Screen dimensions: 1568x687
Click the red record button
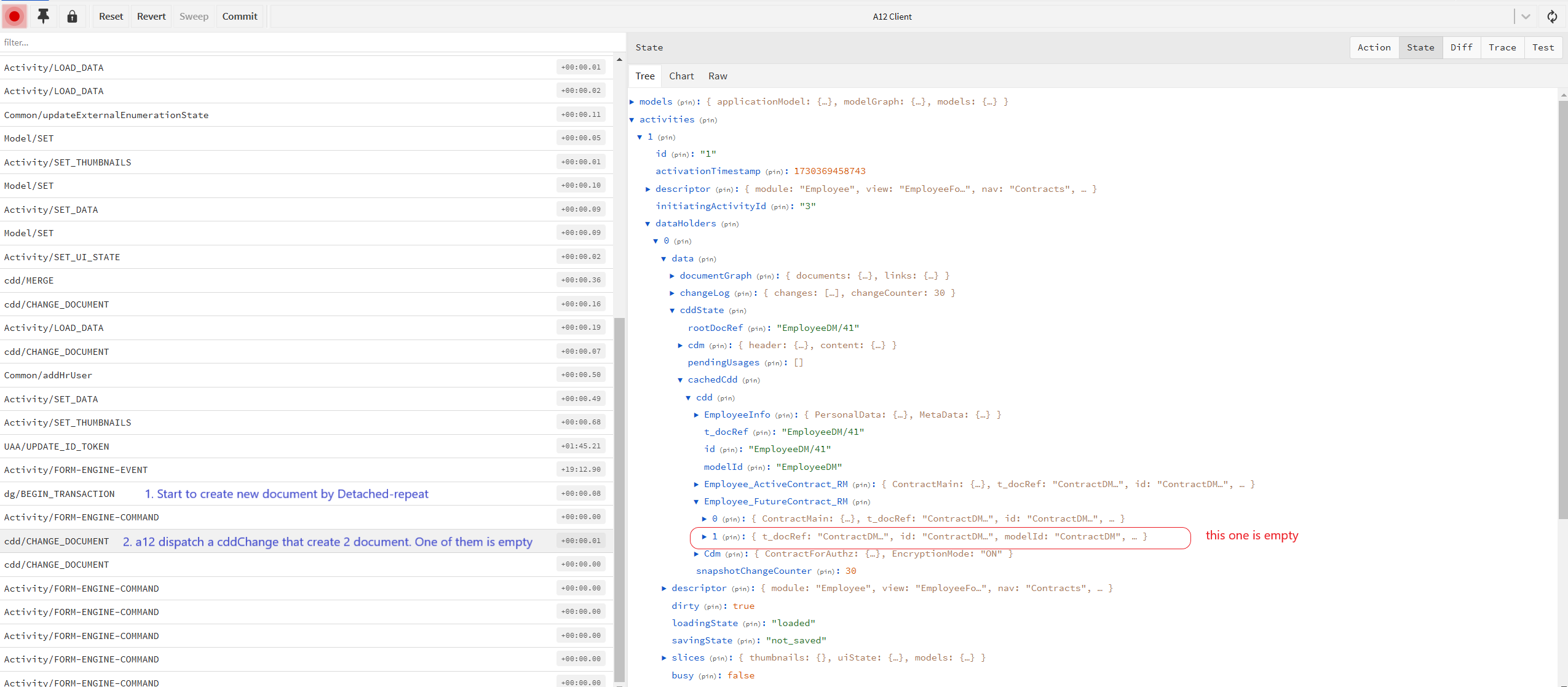click(14, 17)
